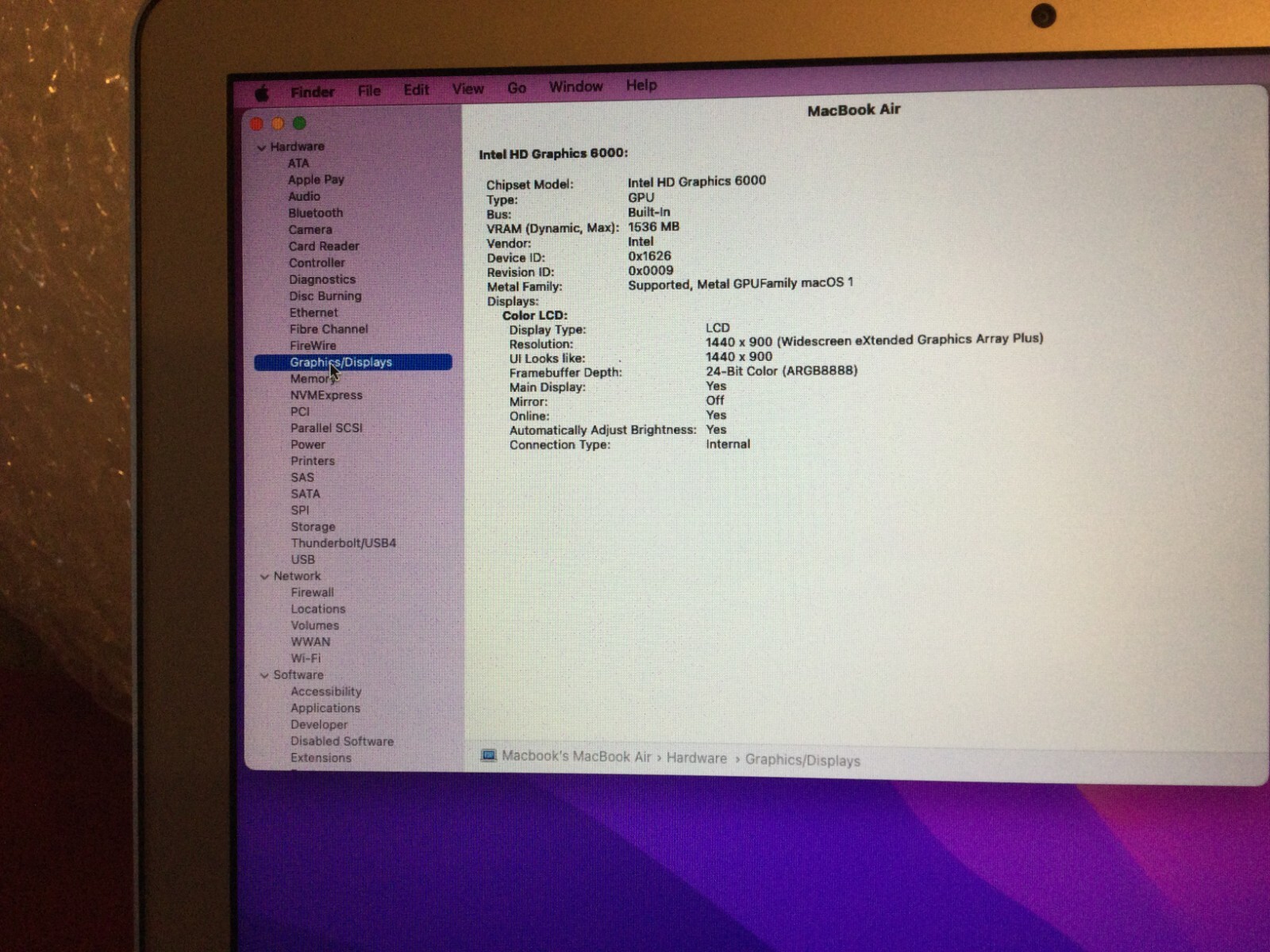Select Disabled Software in the sidebar

(x=342, y=742)
